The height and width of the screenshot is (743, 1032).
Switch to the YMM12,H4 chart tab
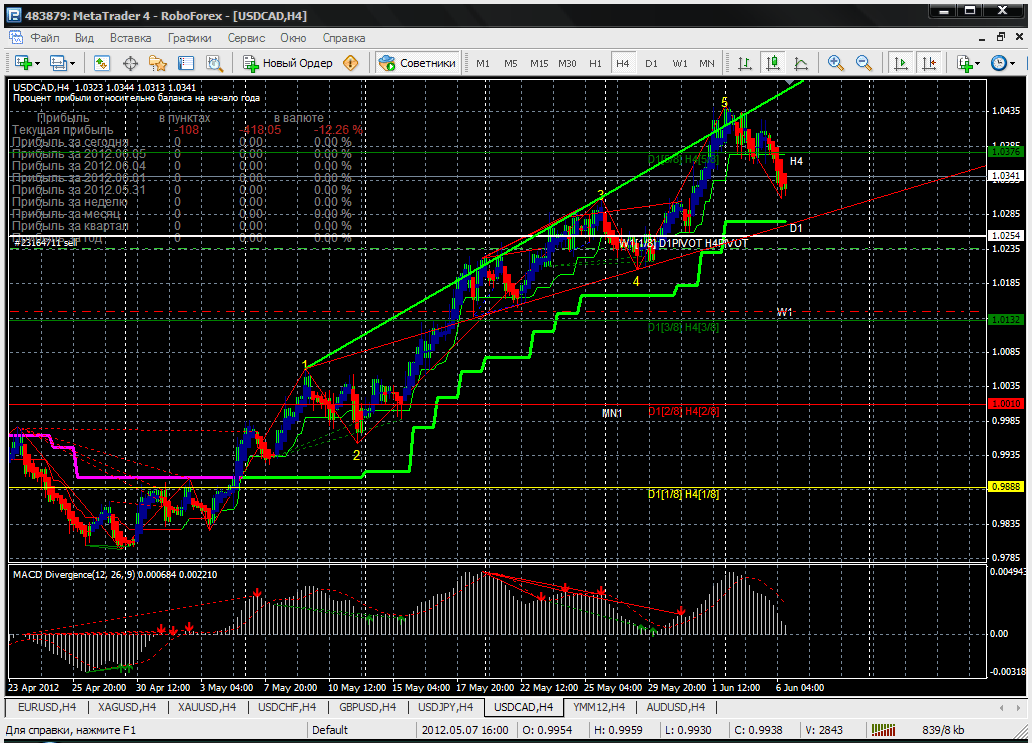[599, 707]
